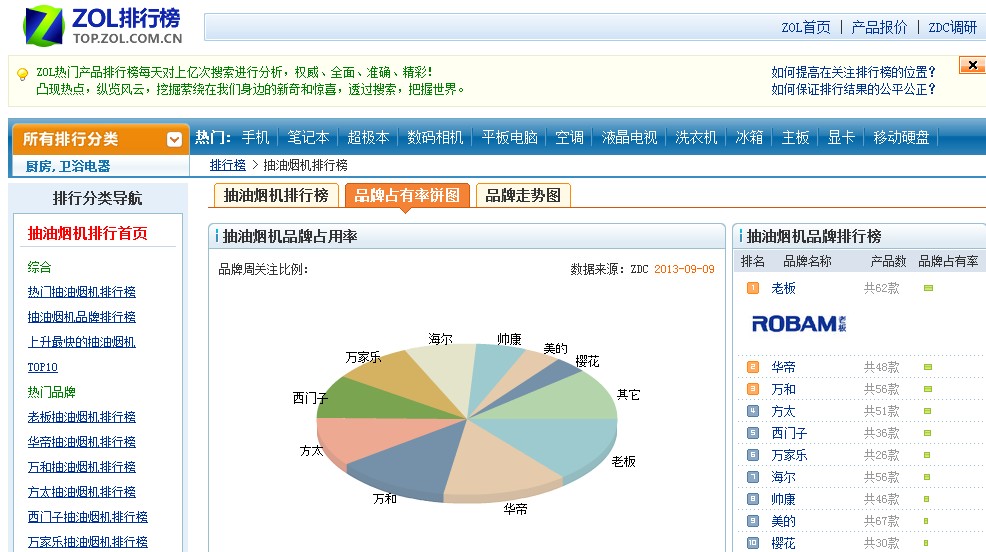Open 上升最快的抽油烟机 sidebar link
Screen dimensions: 986x552
point(82,342)
